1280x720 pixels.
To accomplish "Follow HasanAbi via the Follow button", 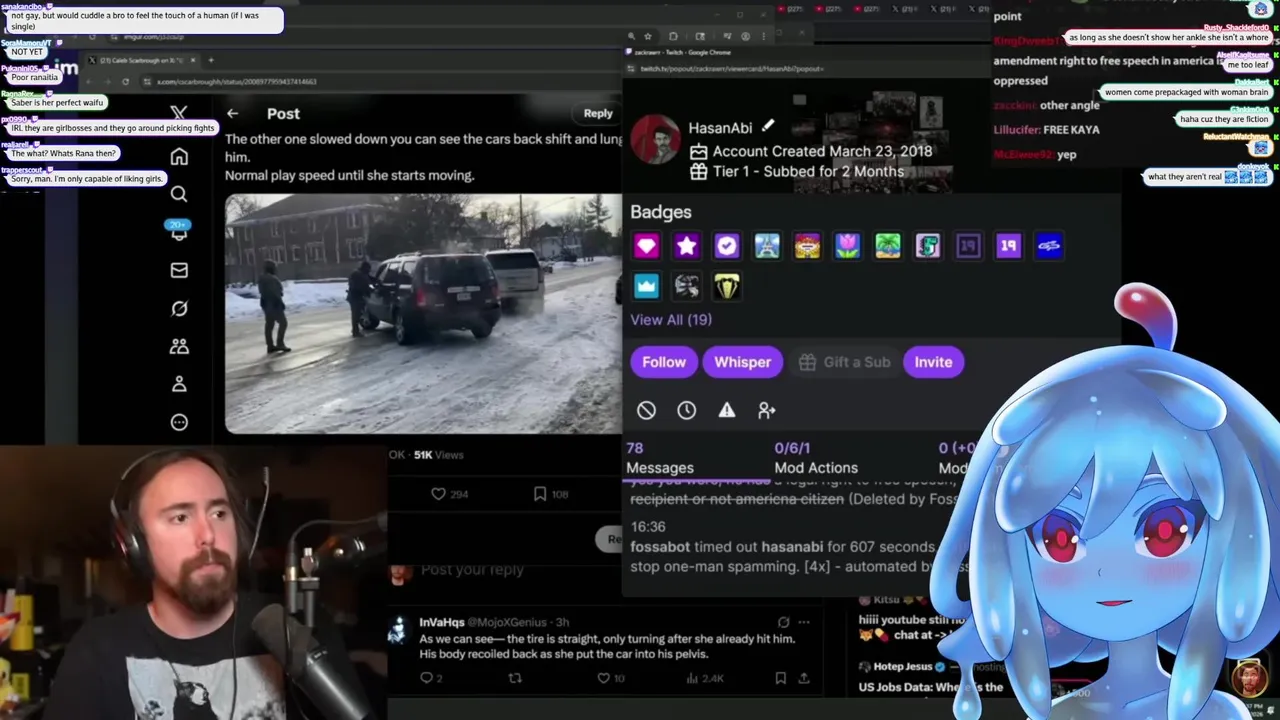I will tap(664, 362).
